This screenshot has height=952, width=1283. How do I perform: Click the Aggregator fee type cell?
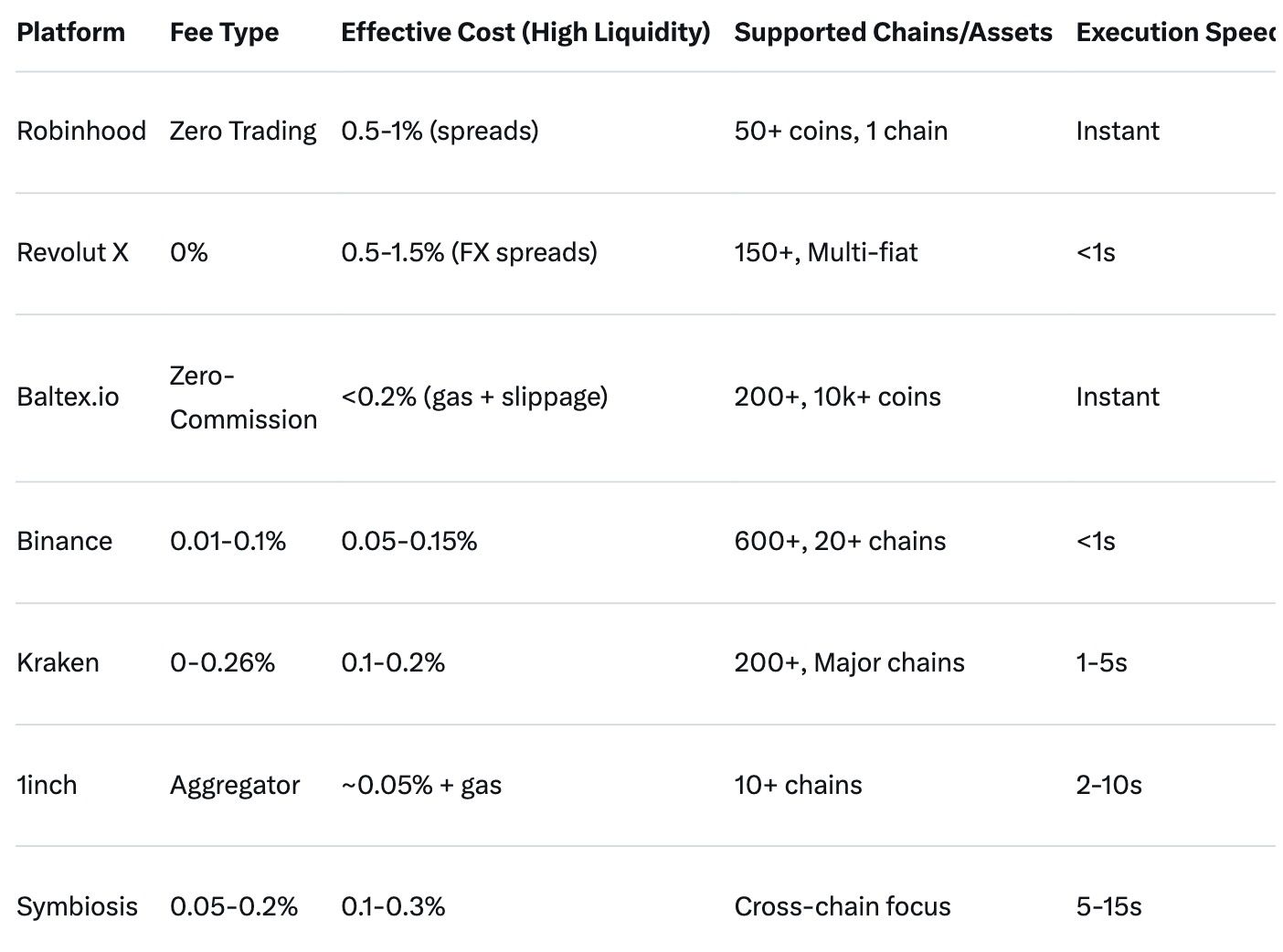click(x=235, y=785)
